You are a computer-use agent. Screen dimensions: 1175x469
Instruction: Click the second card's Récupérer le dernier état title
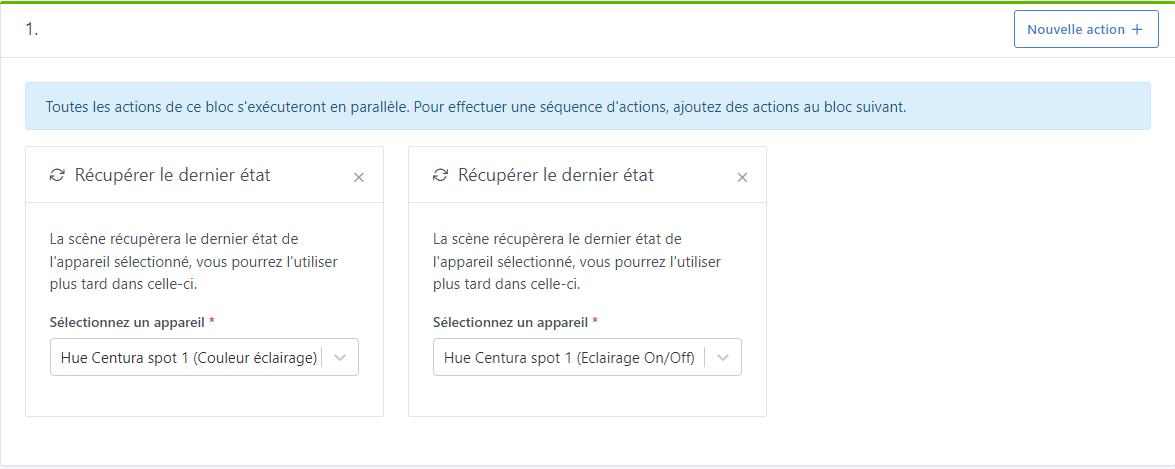555,175
